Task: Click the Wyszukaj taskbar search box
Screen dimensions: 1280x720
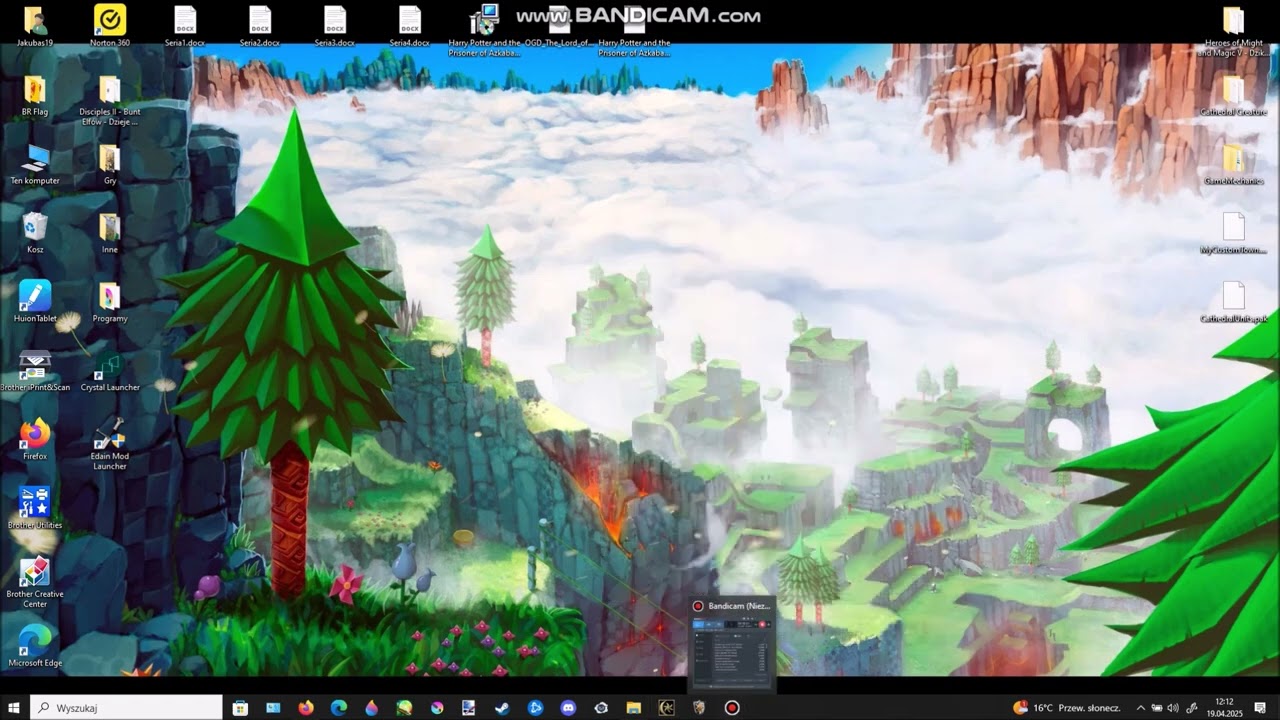Action: click(126, 708)
